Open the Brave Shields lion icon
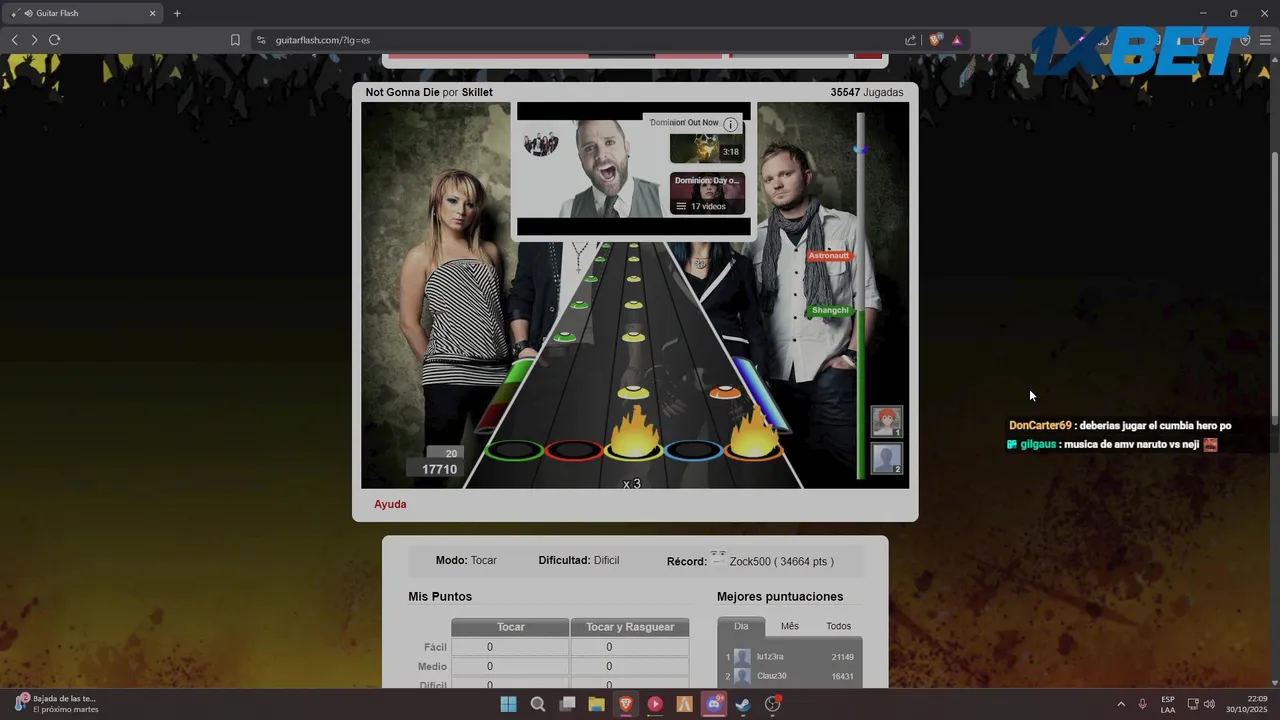1280x720 pixels. click(x=936, y=40)
